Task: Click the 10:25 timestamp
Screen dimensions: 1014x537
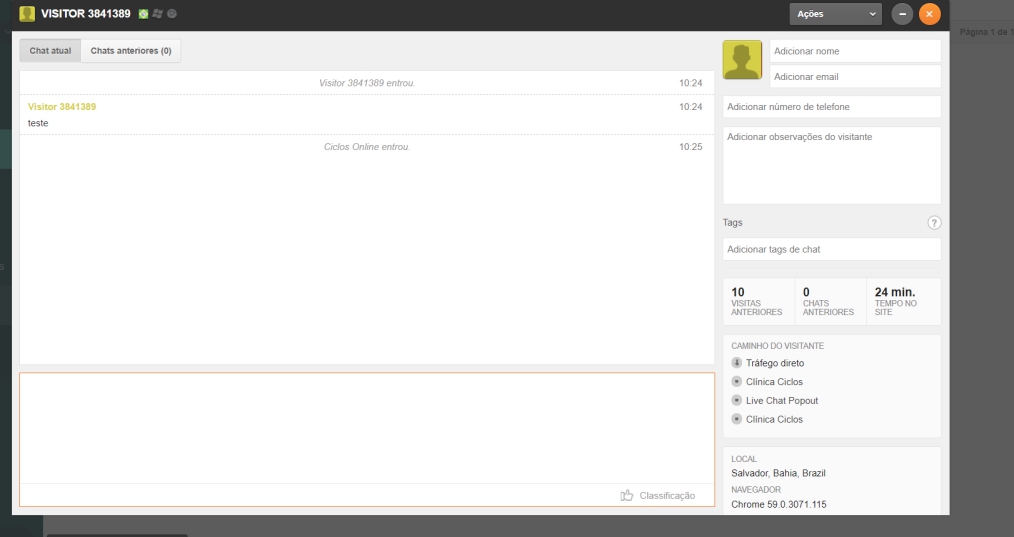Action: [691, 147]
